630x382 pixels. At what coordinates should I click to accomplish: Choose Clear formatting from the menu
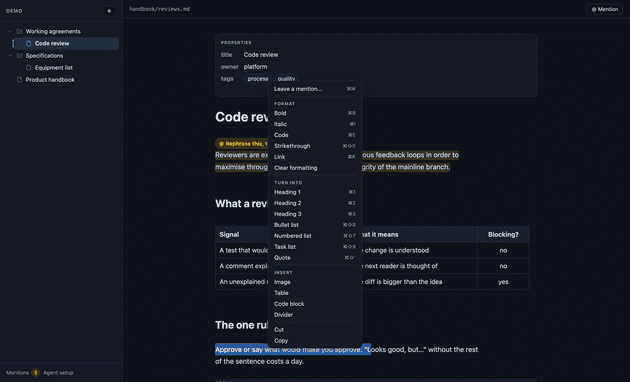click(x=315, y=168)
